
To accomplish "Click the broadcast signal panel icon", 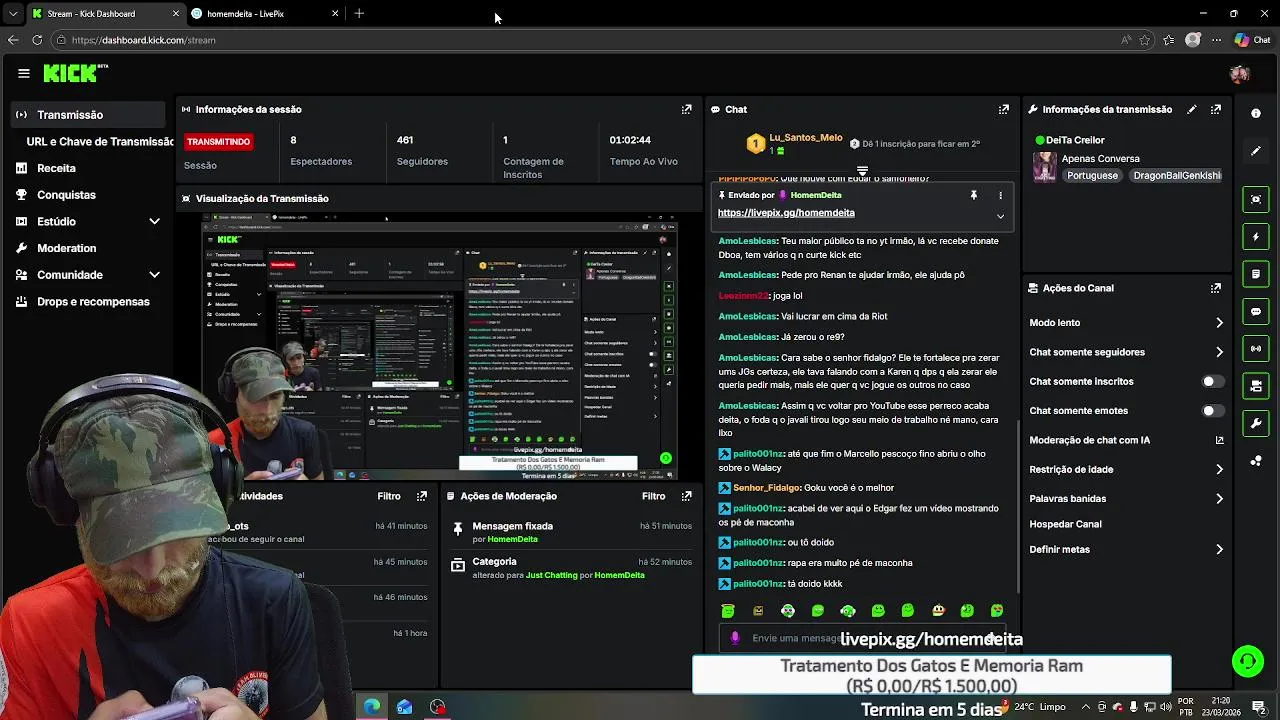I will (1256, 349).
